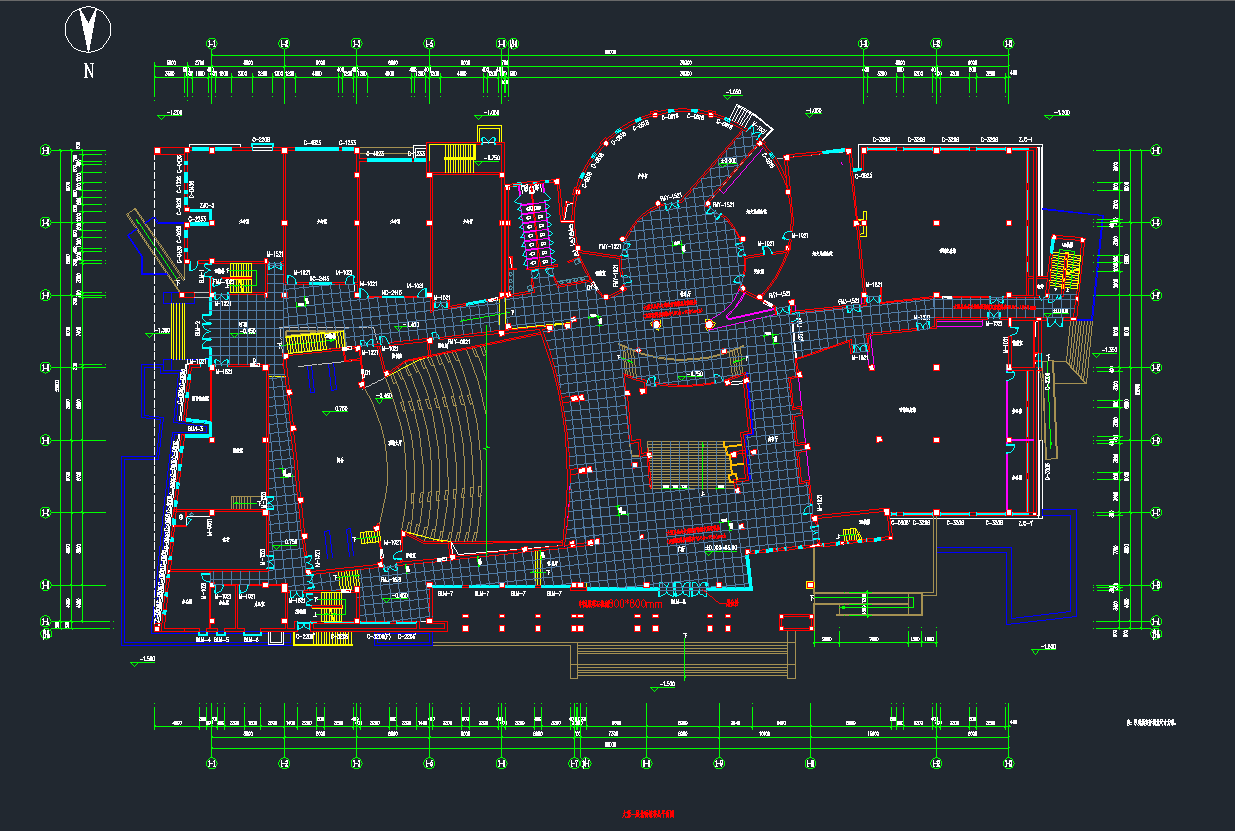
Task: Click the north arrow compass symbol
Action: [x=87, y=30]
